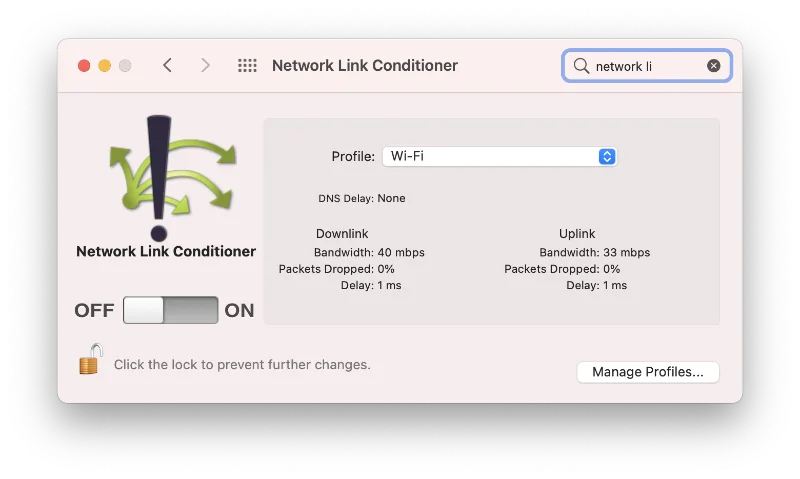Image resolution: width=800 pixels, height=479 pixels.
Task: Click the 'ON' label beside the switch
Action: click(x=239, y=310)
